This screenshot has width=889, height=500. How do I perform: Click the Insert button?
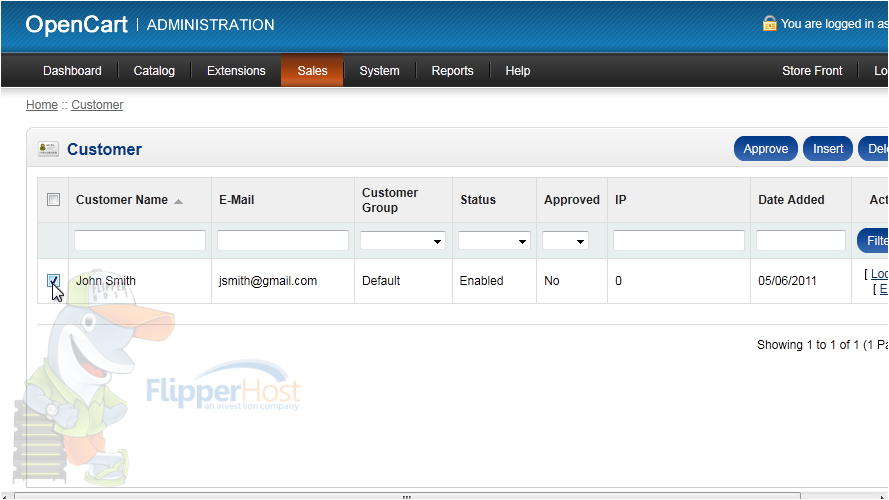(x=828, y=149)
